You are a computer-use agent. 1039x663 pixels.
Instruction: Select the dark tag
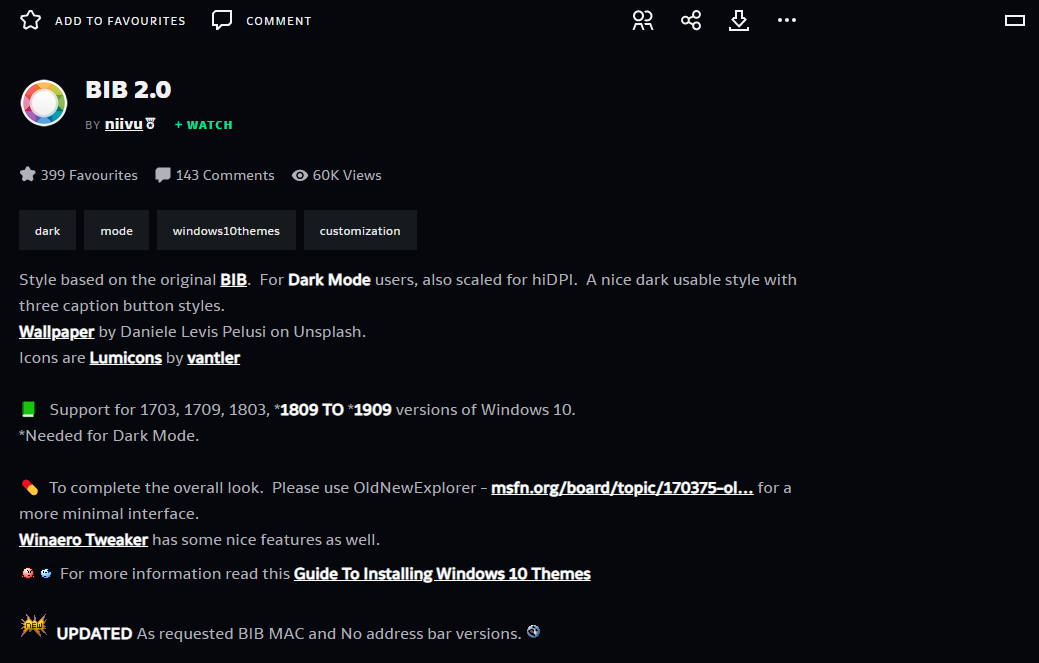(x=47, y=230)
